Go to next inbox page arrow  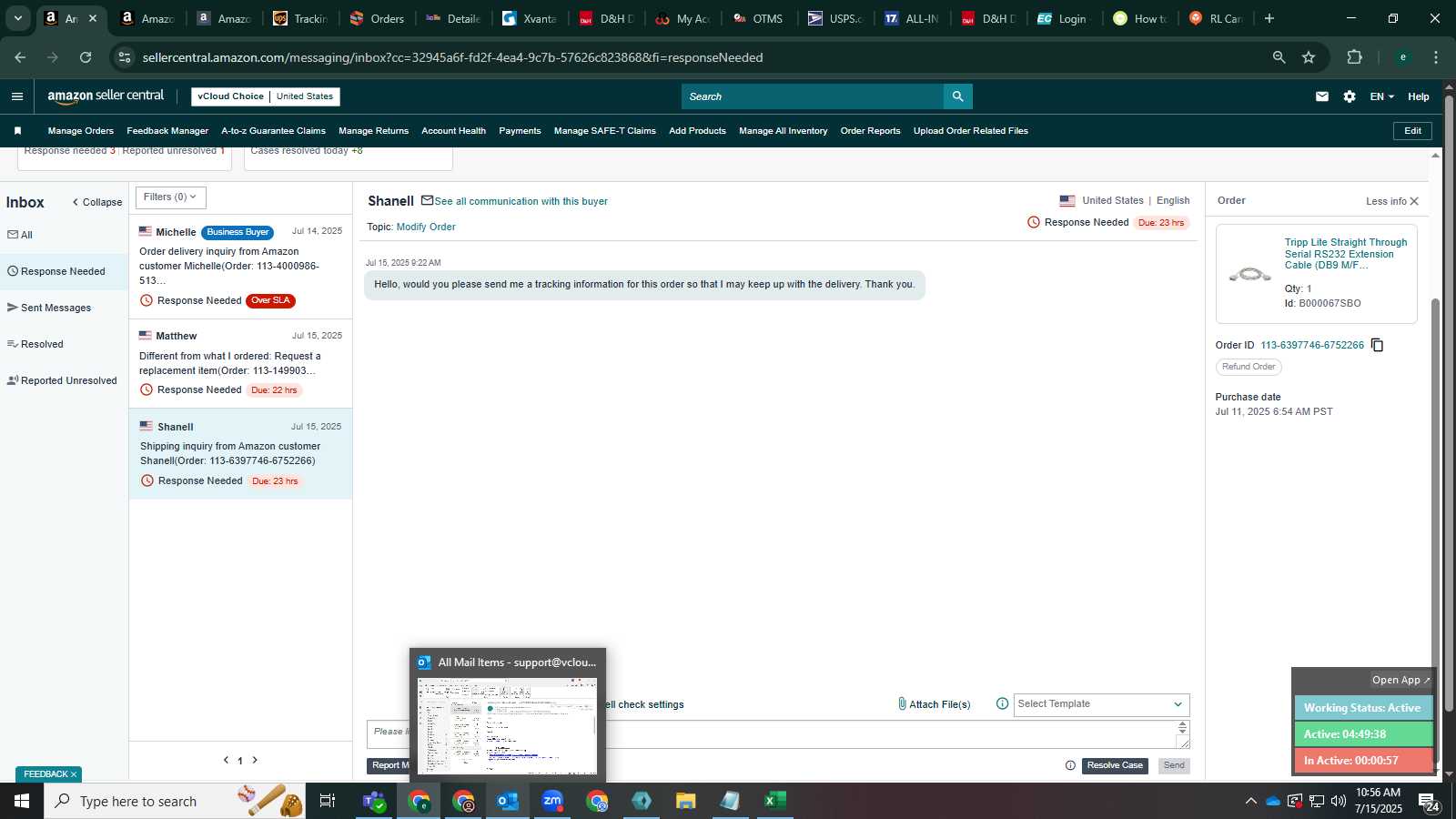[255, 760]
